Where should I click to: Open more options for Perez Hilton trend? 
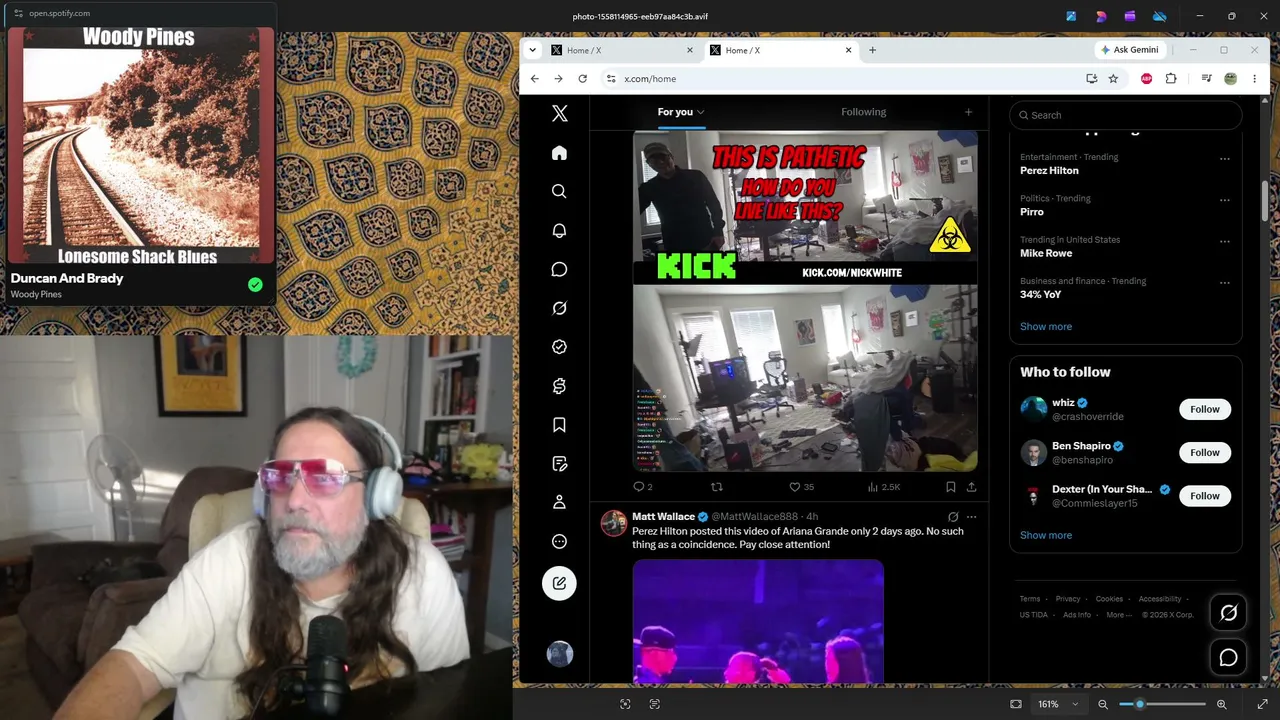[1224, 159]
